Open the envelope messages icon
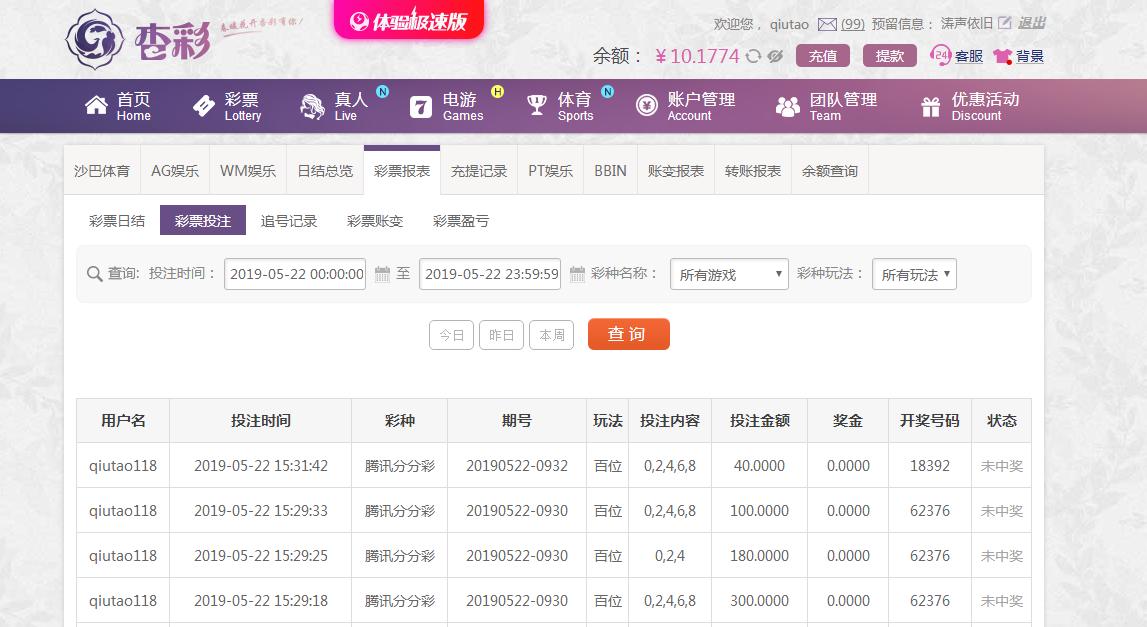The width and height of the screenshot is (1147, 627). pyautogui.click(x=827, y=24)
